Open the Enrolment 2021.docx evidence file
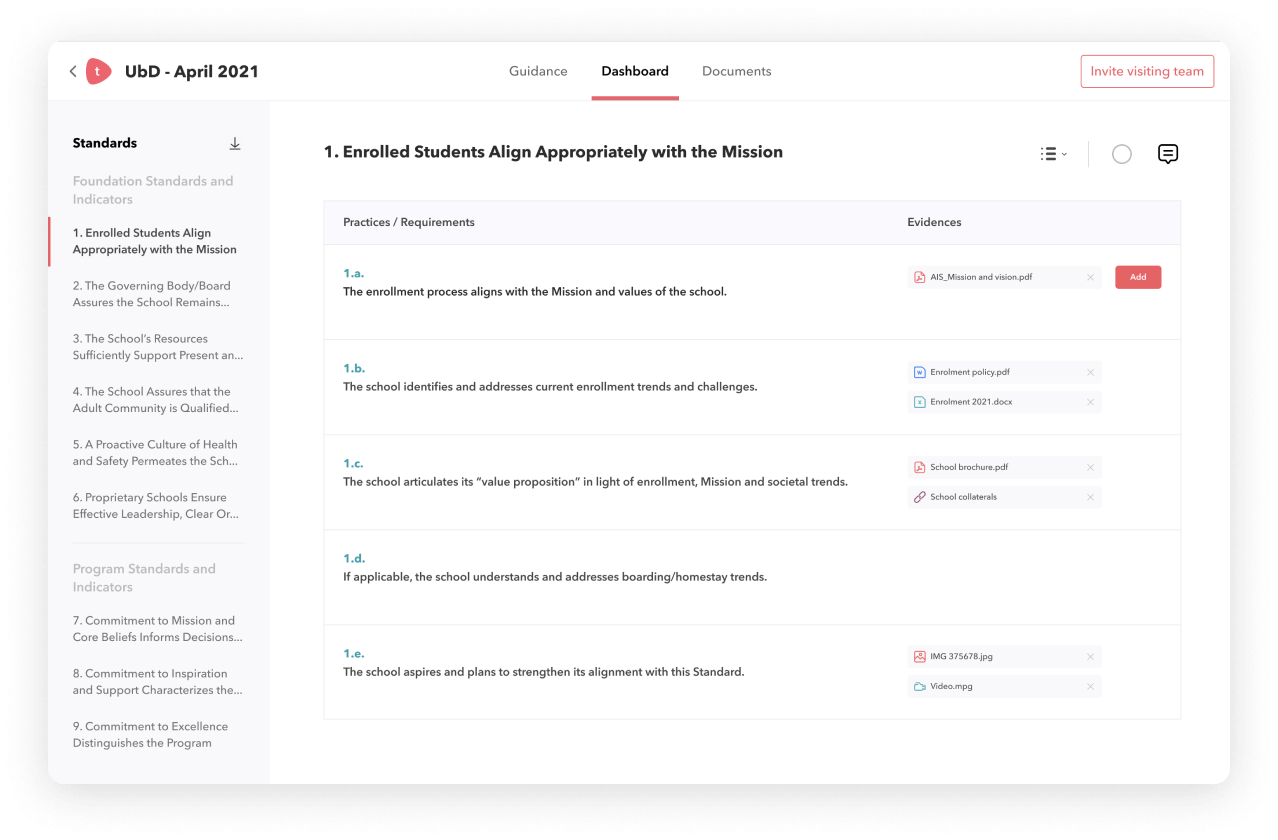The width and height of the screenshot is (1278, 840). click(970, 402)
